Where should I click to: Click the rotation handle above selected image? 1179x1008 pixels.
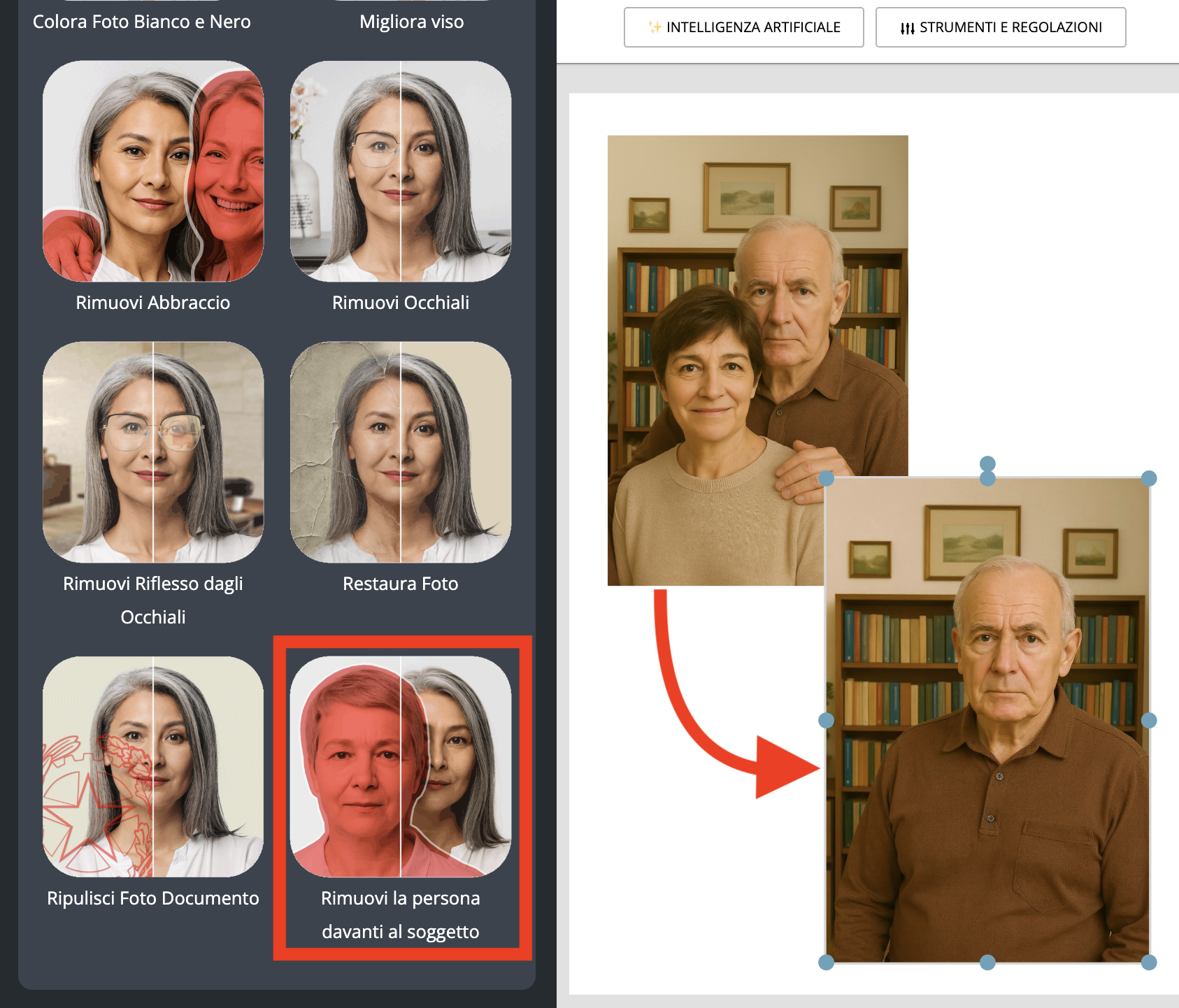(987, 463)
